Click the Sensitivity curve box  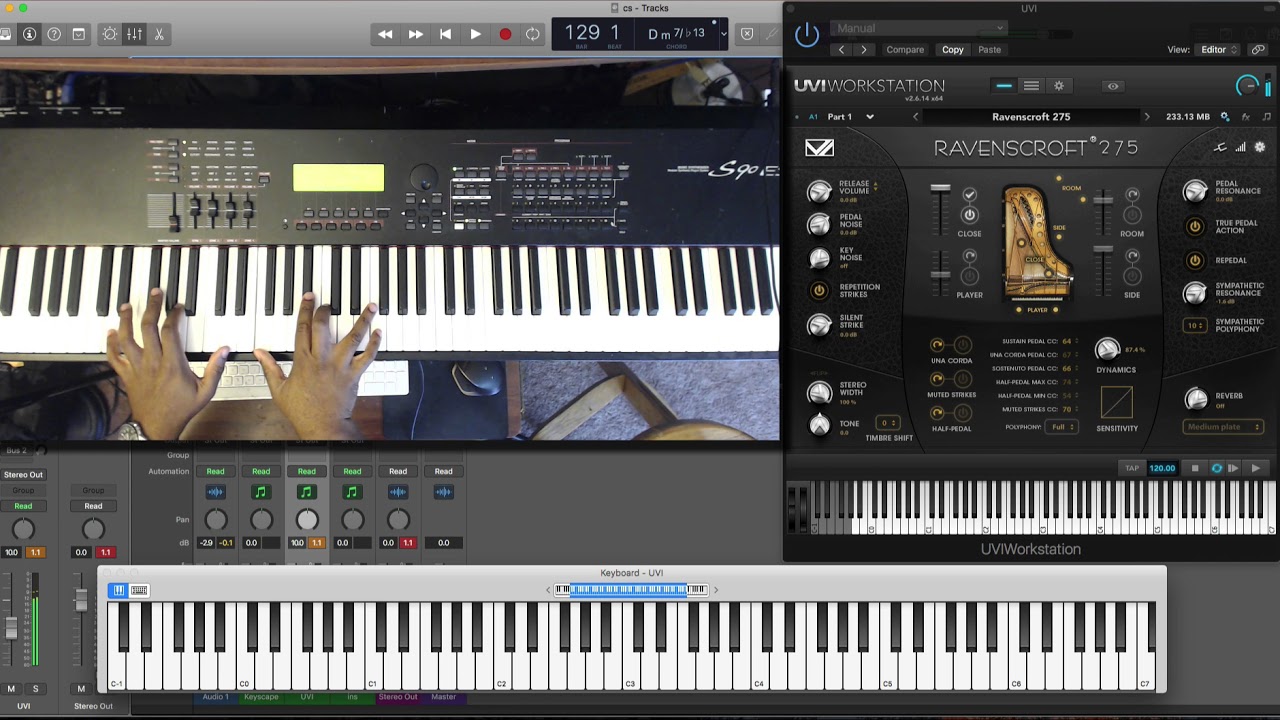coord(1116,403)
